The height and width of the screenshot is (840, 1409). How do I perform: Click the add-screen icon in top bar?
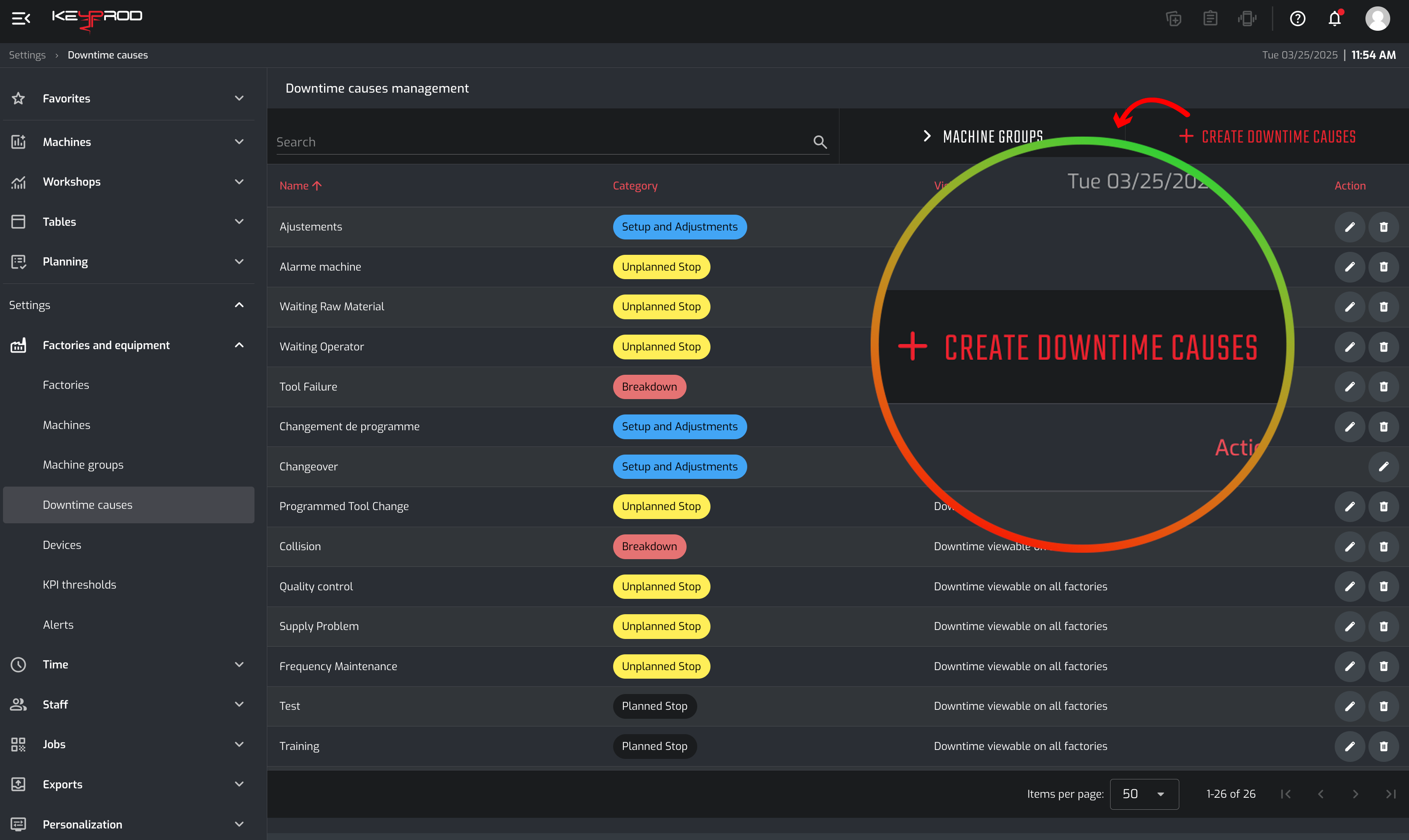pos(1173,19)
